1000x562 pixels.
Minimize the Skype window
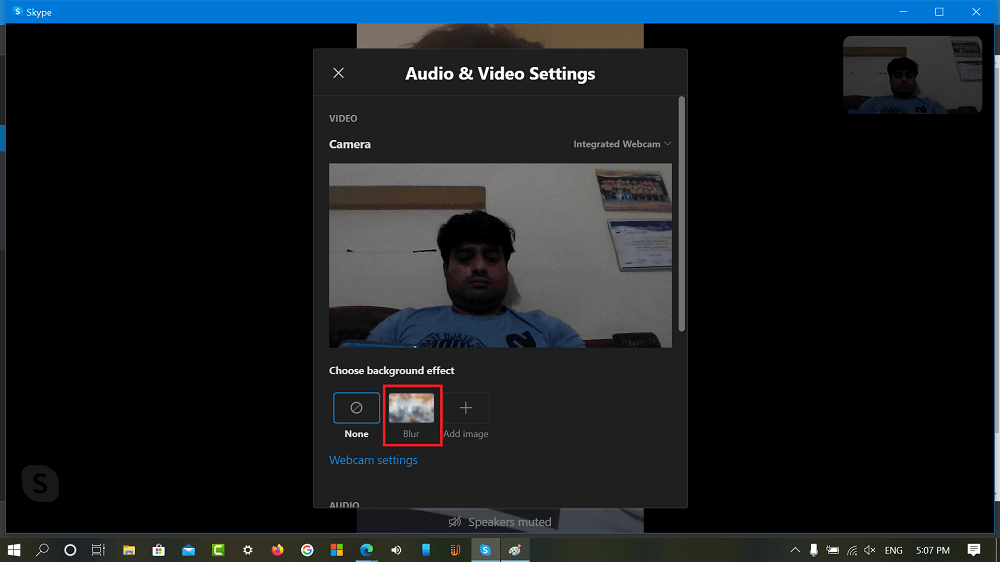(x=903, y=11)
